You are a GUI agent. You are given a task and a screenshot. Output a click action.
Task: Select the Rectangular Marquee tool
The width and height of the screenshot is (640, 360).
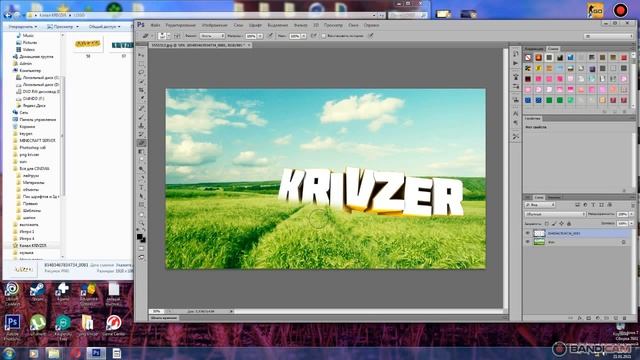click(141, 64)
